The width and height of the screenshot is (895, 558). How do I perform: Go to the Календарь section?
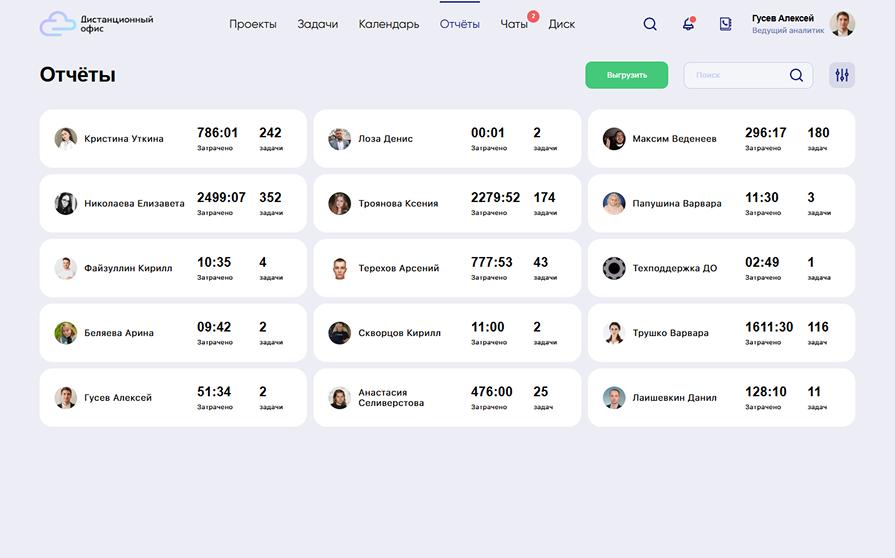coord(389,24)
